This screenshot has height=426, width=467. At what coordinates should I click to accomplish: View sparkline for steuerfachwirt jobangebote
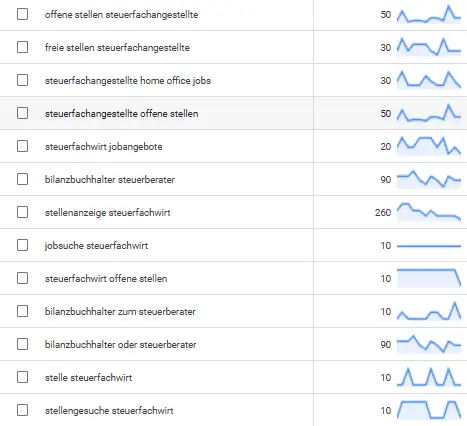pyautogui.click(x=429, y=146)
